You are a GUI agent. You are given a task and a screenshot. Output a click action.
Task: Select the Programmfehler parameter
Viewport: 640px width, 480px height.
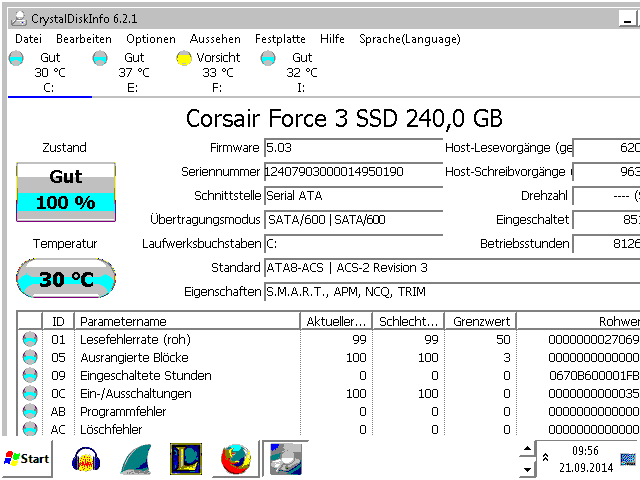coord(123,411)
